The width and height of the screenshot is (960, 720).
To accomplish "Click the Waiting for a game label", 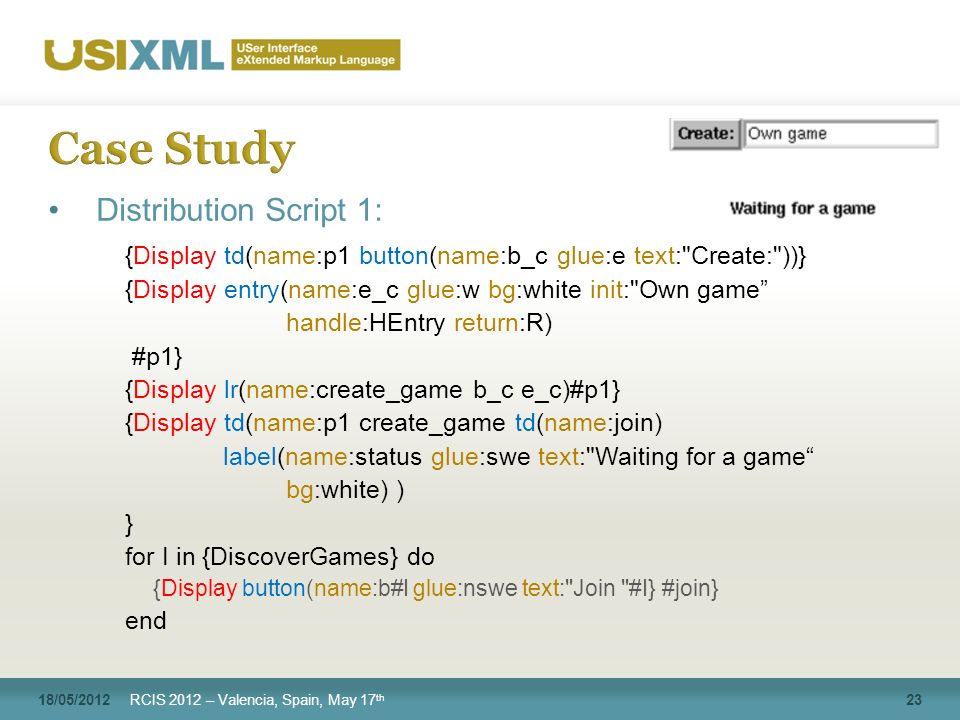I will 802,209.
